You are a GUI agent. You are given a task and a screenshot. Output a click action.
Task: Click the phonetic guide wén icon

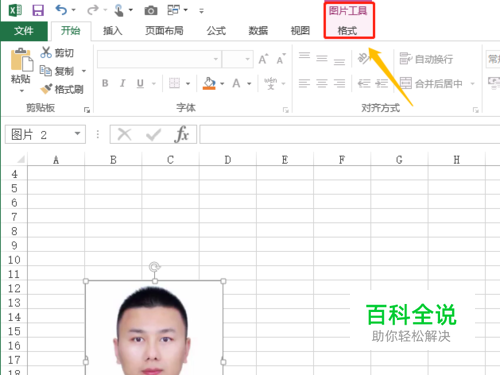point(270,83)
